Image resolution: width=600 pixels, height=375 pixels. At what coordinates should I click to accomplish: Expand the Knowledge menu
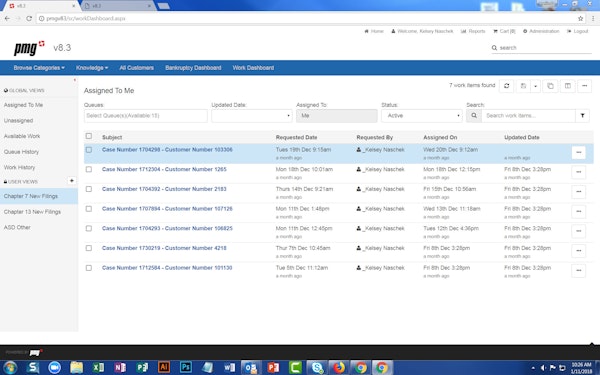(x=92, y=68)
